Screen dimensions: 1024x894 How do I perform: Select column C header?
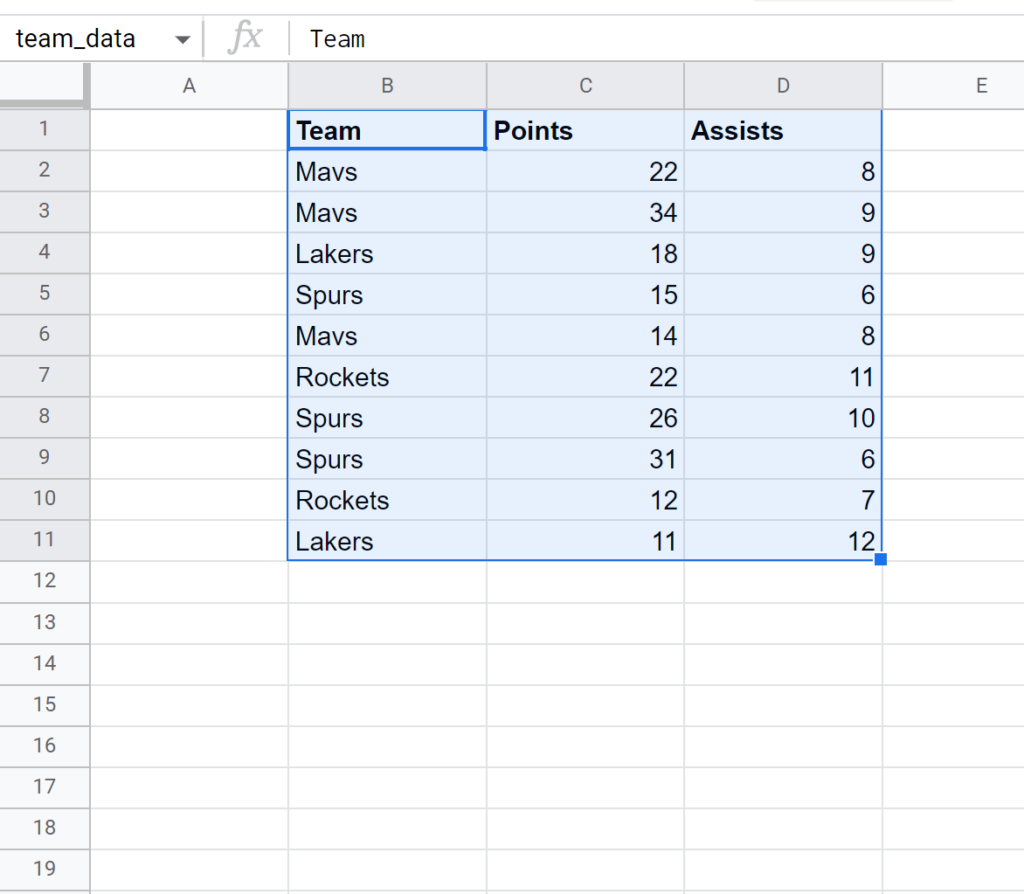coord(586,86)
